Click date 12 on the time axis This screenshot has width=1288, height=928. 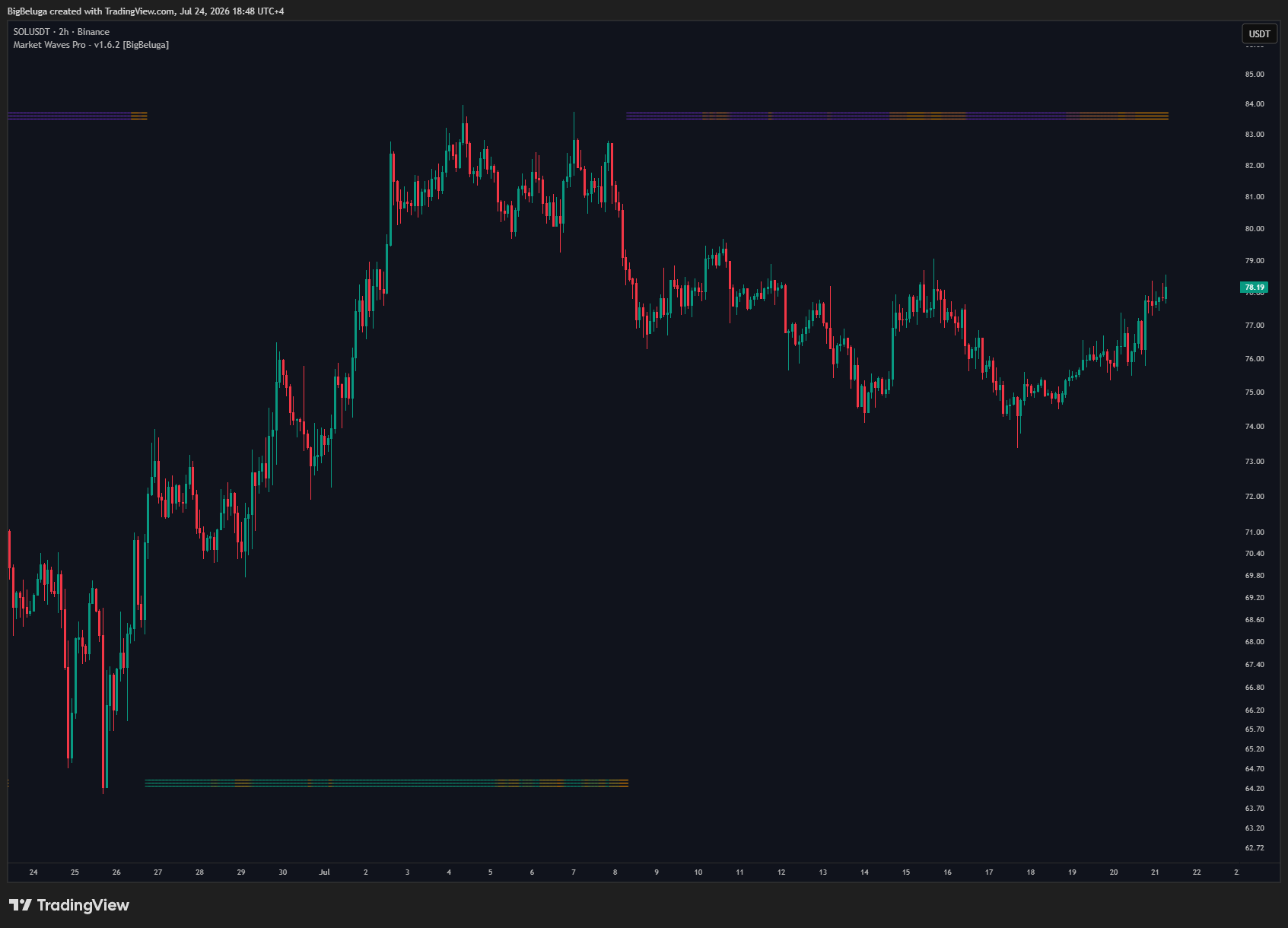click(781, 872)
